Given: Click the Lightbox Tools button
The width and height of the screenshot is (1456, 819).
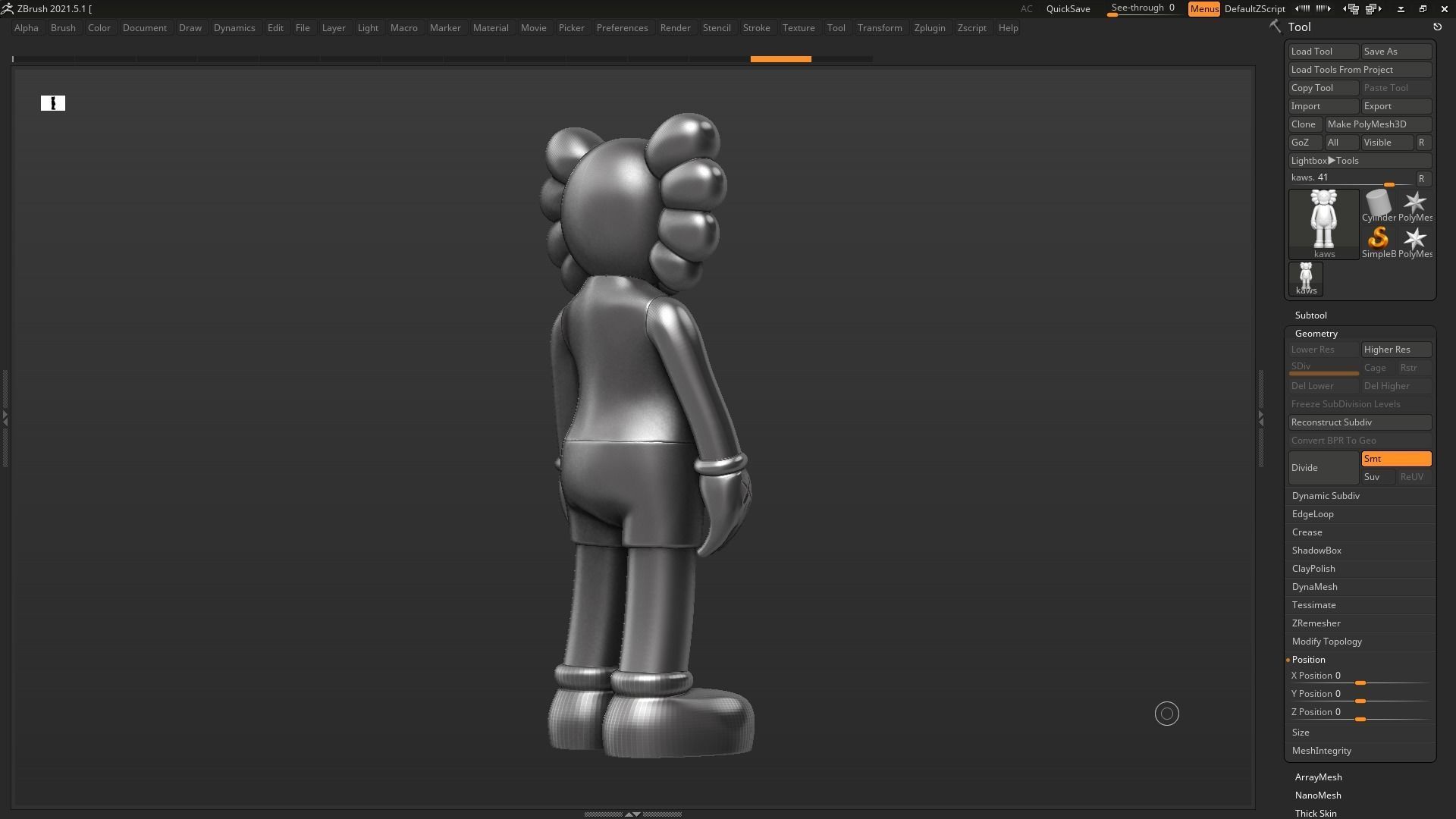Looking at the screenshot, I should tap(1360, 161).
